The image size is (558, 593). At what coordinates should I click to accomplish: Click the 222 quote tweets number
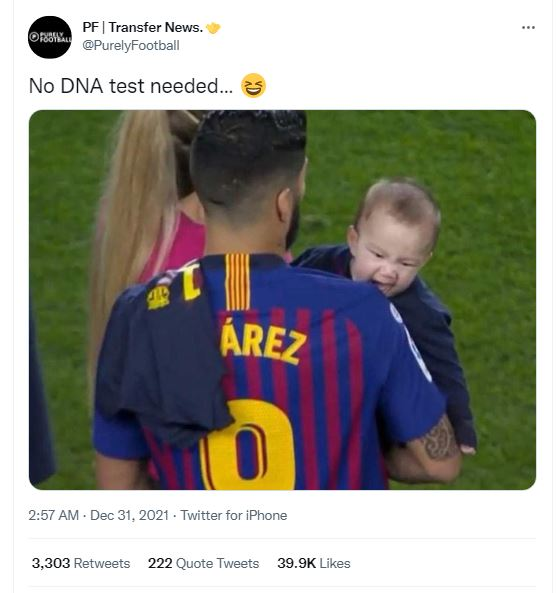160,563
